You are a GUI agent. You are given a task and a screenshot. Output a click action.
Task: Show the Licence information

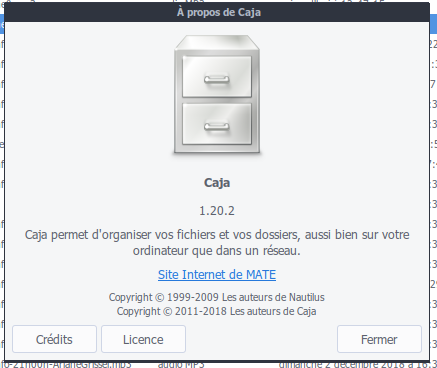point(143,339)
